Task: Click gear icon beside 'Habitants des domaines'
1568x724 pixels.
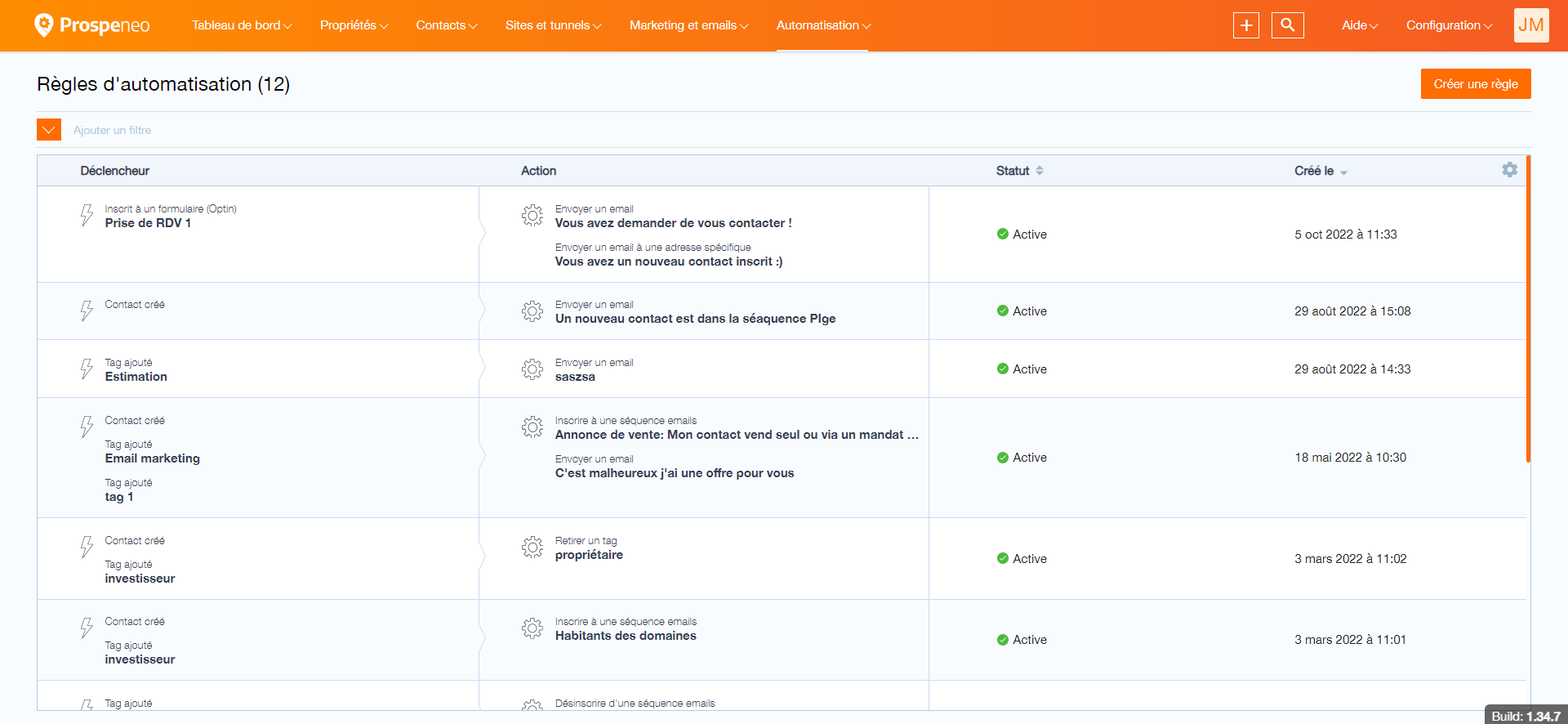Action: pos(532,628)
